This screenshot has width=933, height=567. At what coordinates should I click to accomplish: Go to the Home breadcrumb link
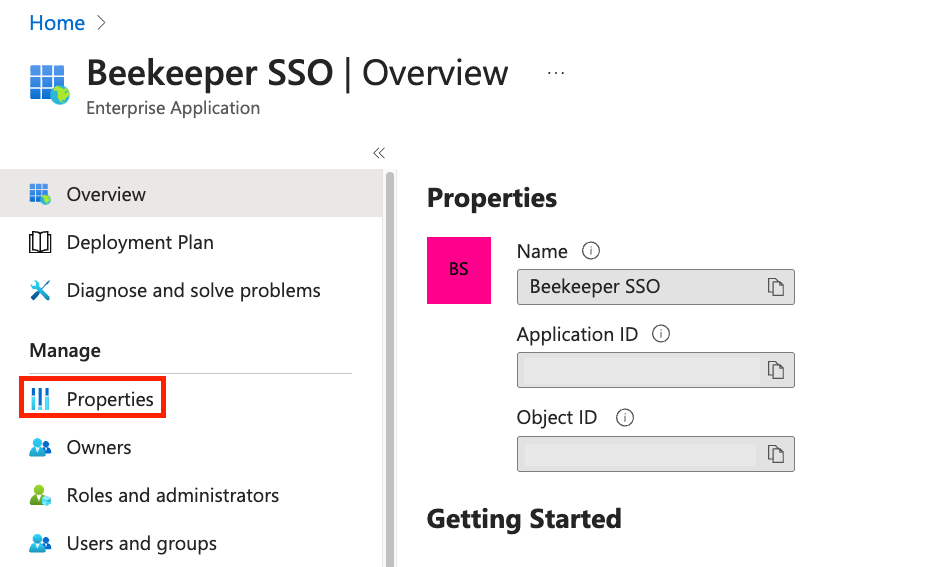[x=57, y=23]
